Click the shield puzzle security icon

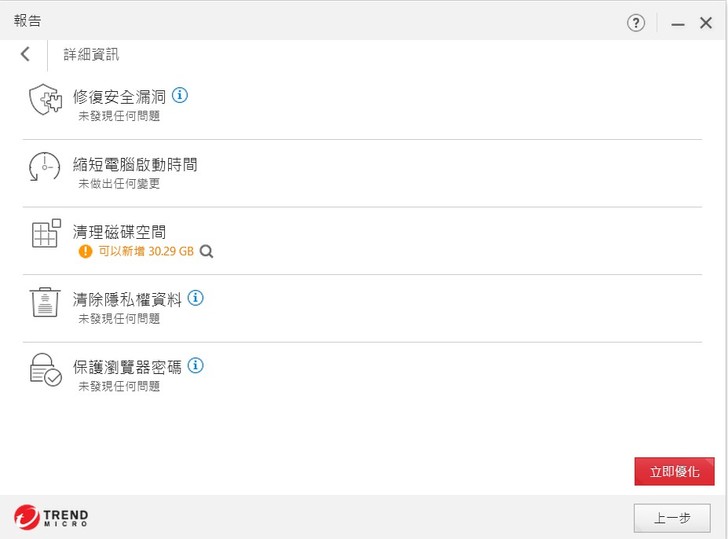pyautogui.click(x=45, y=100)
